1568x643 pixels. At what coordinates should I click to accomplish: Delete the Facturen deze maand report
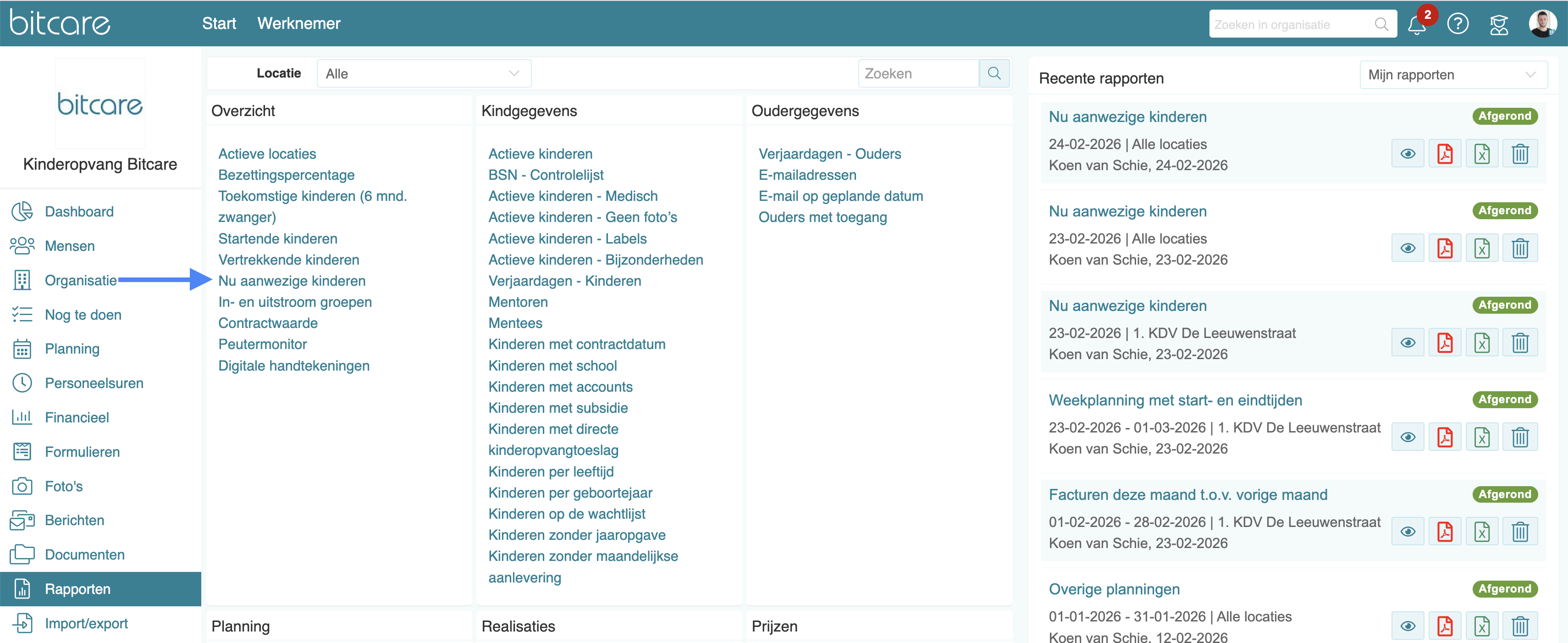coord(1520,532)
